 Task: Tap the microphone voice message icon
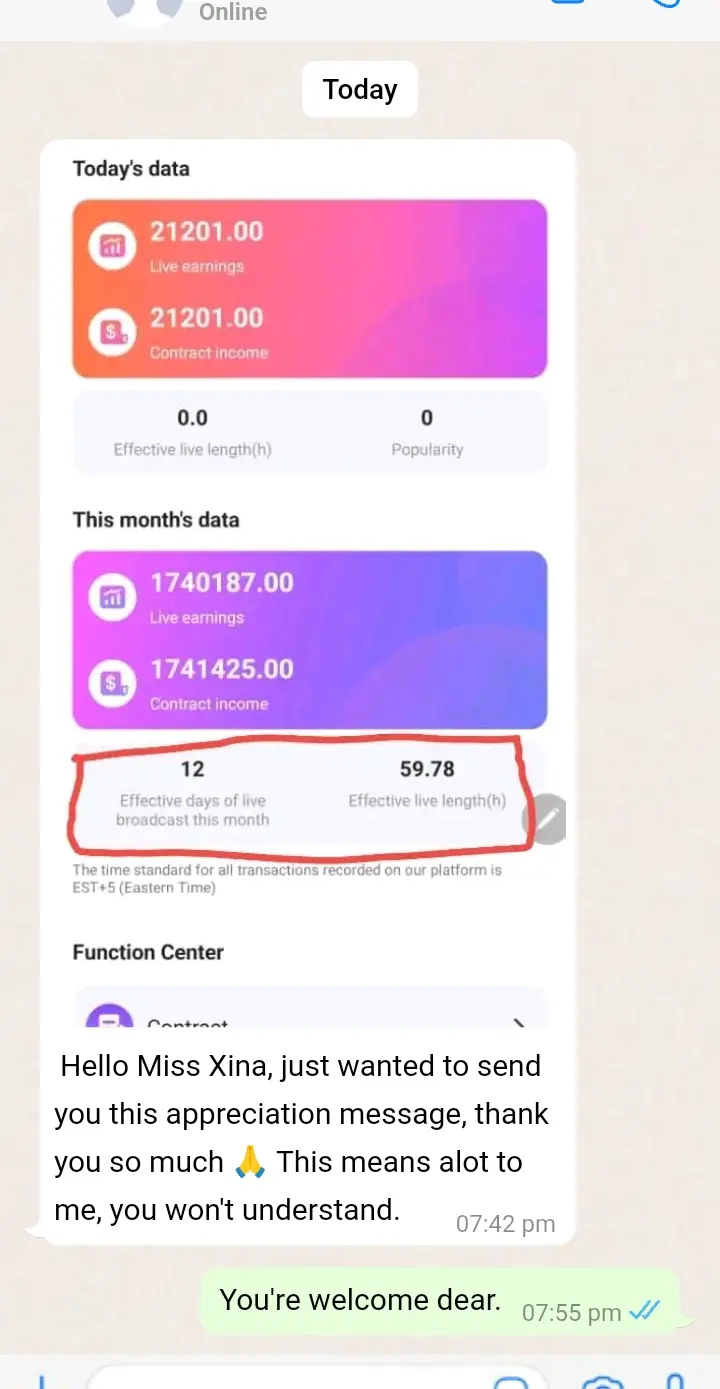676,1380
